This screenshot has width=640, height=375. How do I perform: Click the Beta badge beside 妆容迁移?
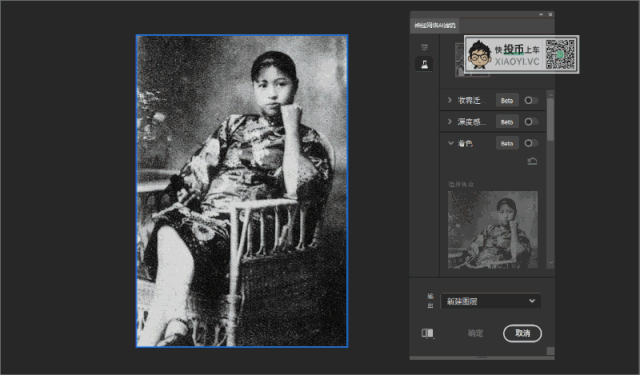click(507, 100)
